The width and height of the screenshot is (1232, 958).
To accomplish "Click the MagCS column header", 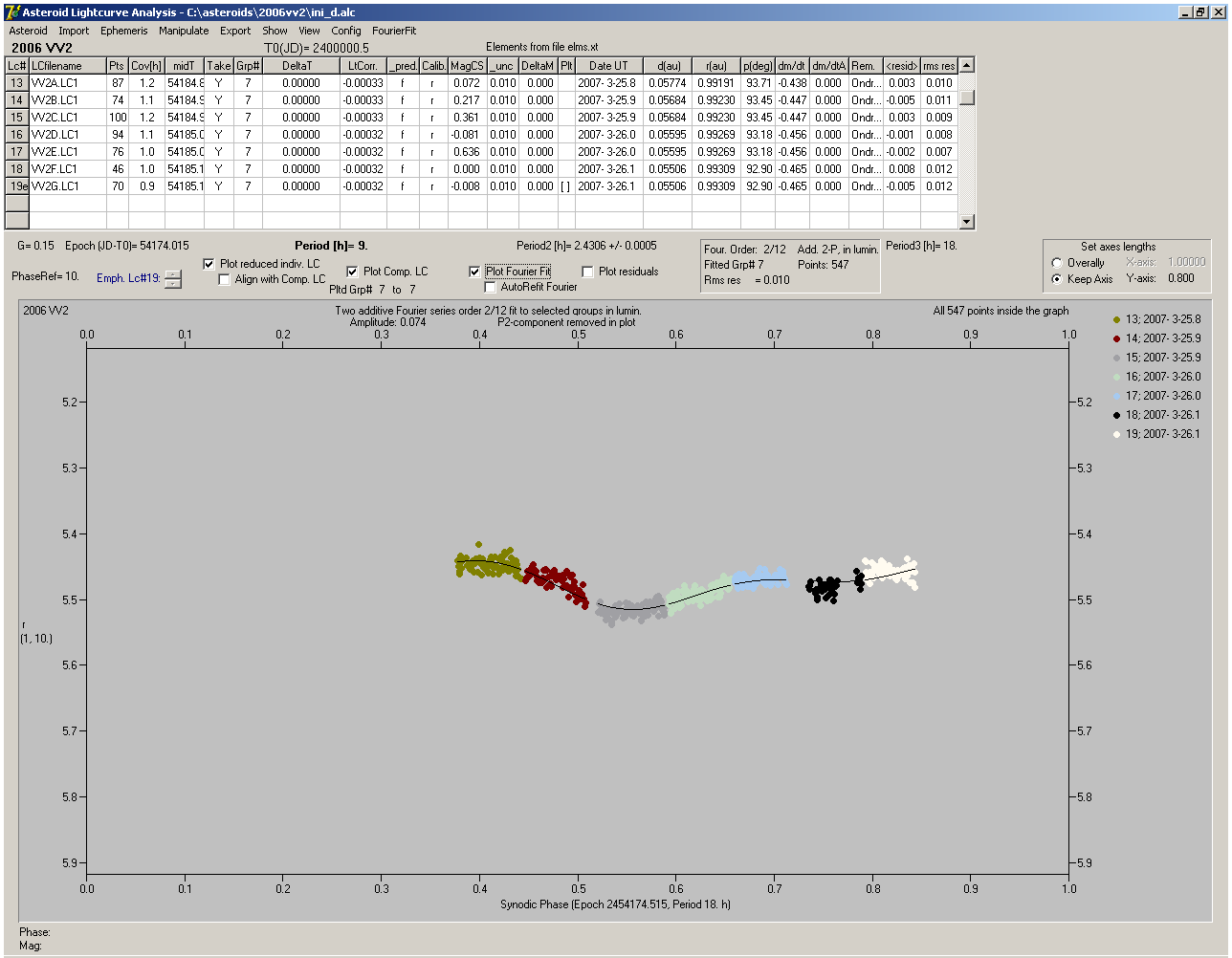I will click(467, 66).
